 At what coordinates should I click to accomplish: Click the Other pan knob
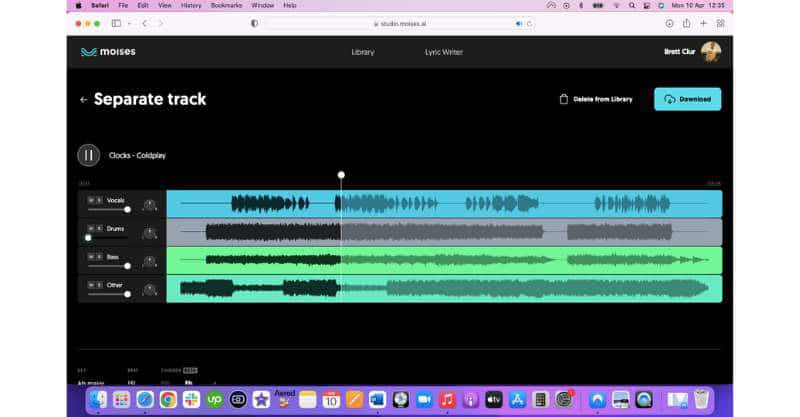[149, 290]
